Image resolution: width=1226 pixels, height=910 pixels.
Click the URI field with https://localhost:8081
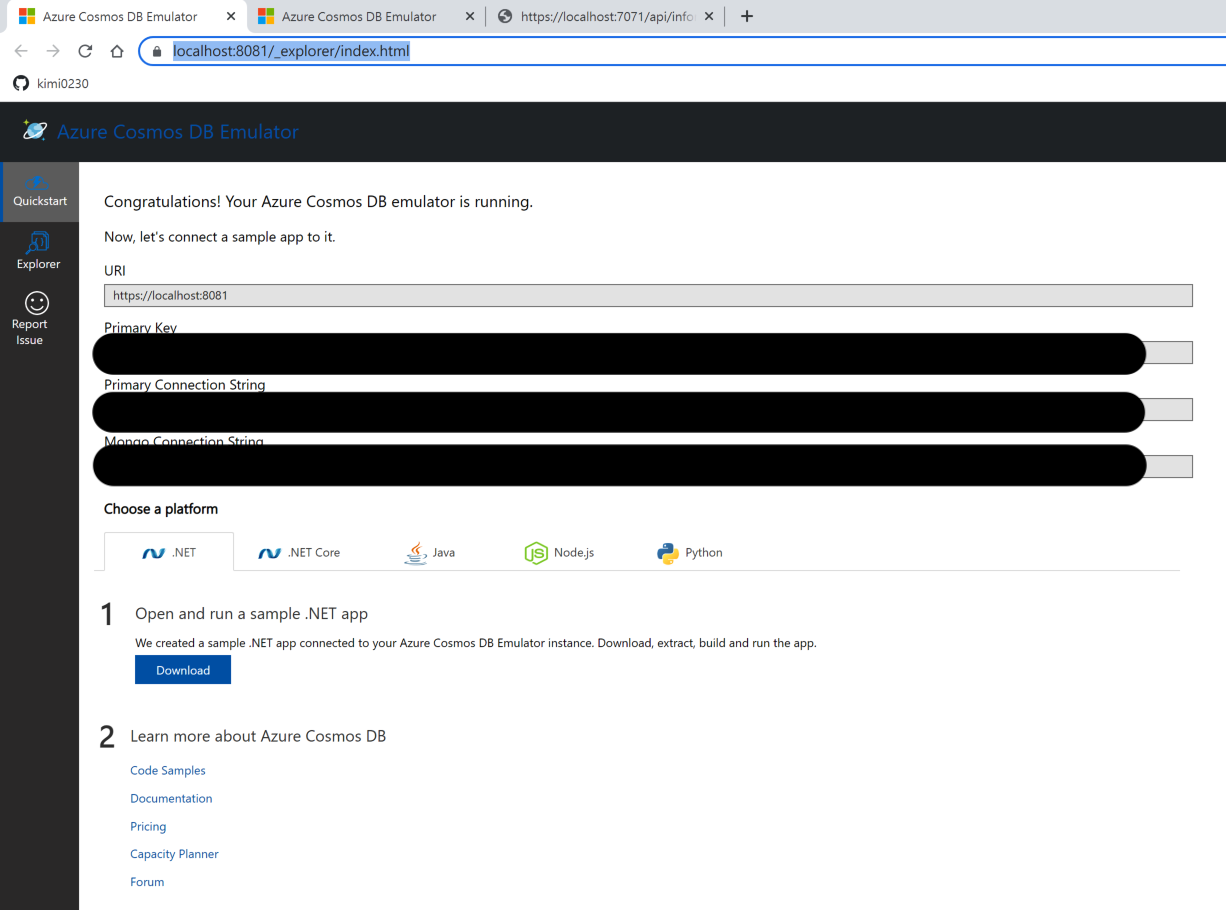point(648,295)
